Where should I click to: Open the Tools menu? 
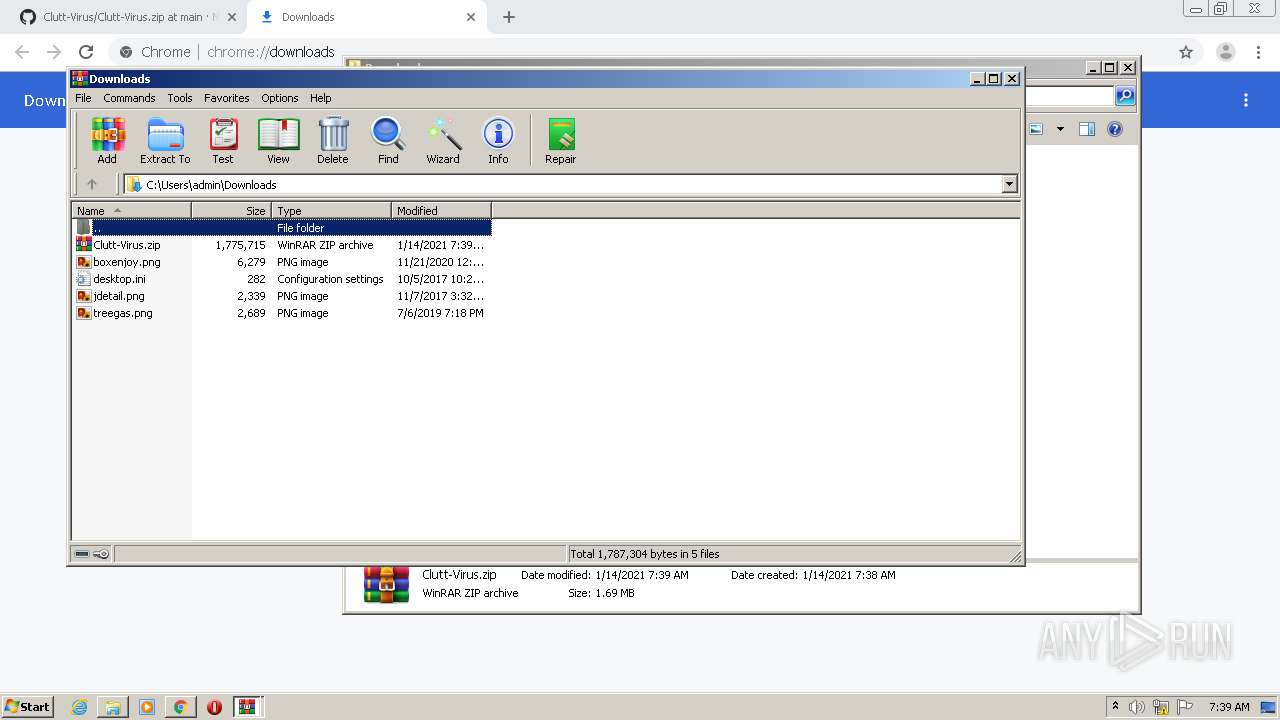click(x=180, y=98)
